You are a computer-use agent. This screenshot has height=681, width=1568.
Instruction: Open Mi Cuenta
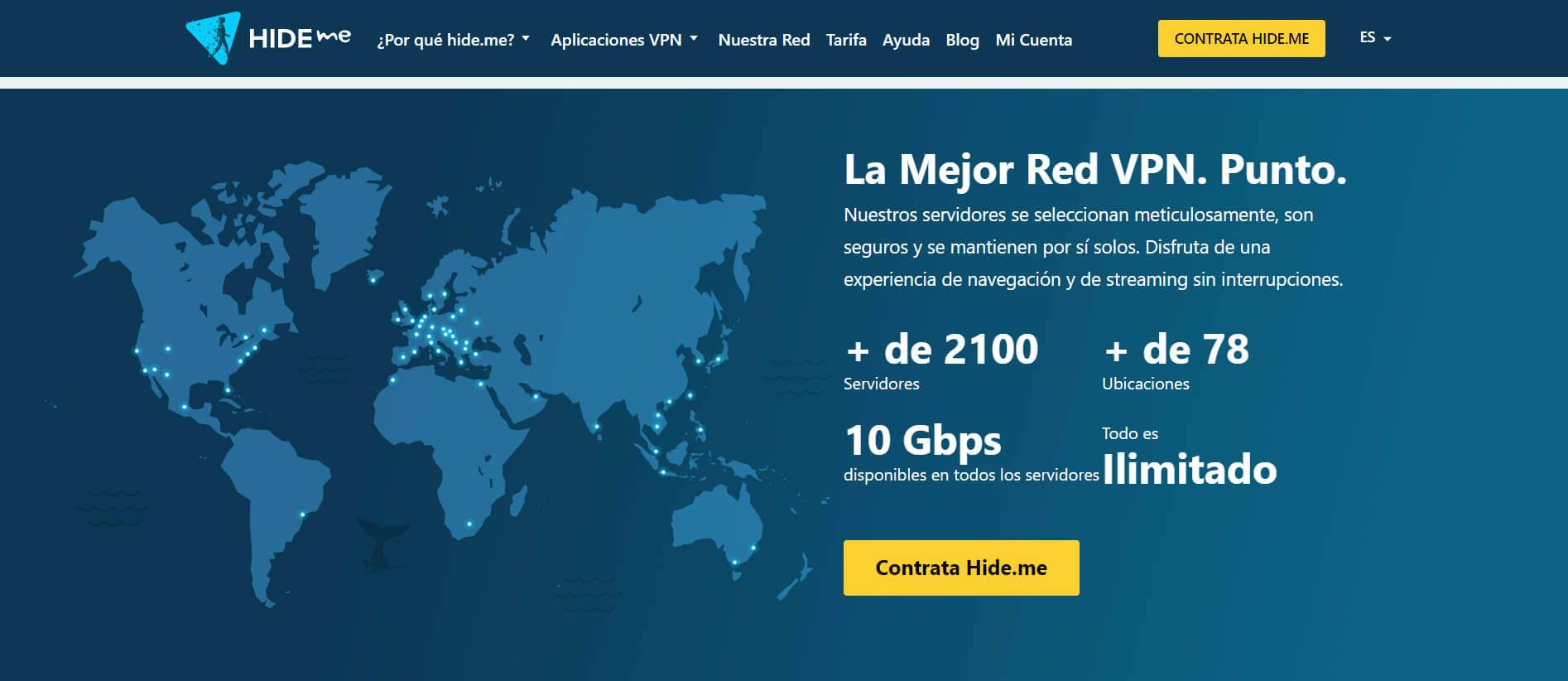point(1033,40)
